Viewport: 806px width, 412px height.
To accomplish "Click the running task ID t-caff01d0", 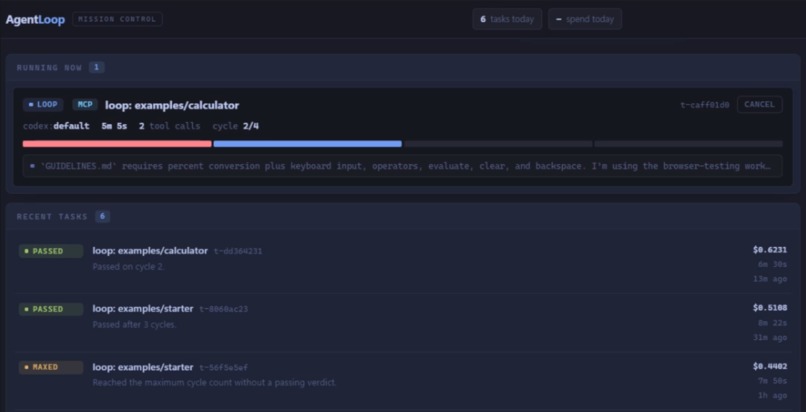I will pyautogui.click(x=705, y=105).
